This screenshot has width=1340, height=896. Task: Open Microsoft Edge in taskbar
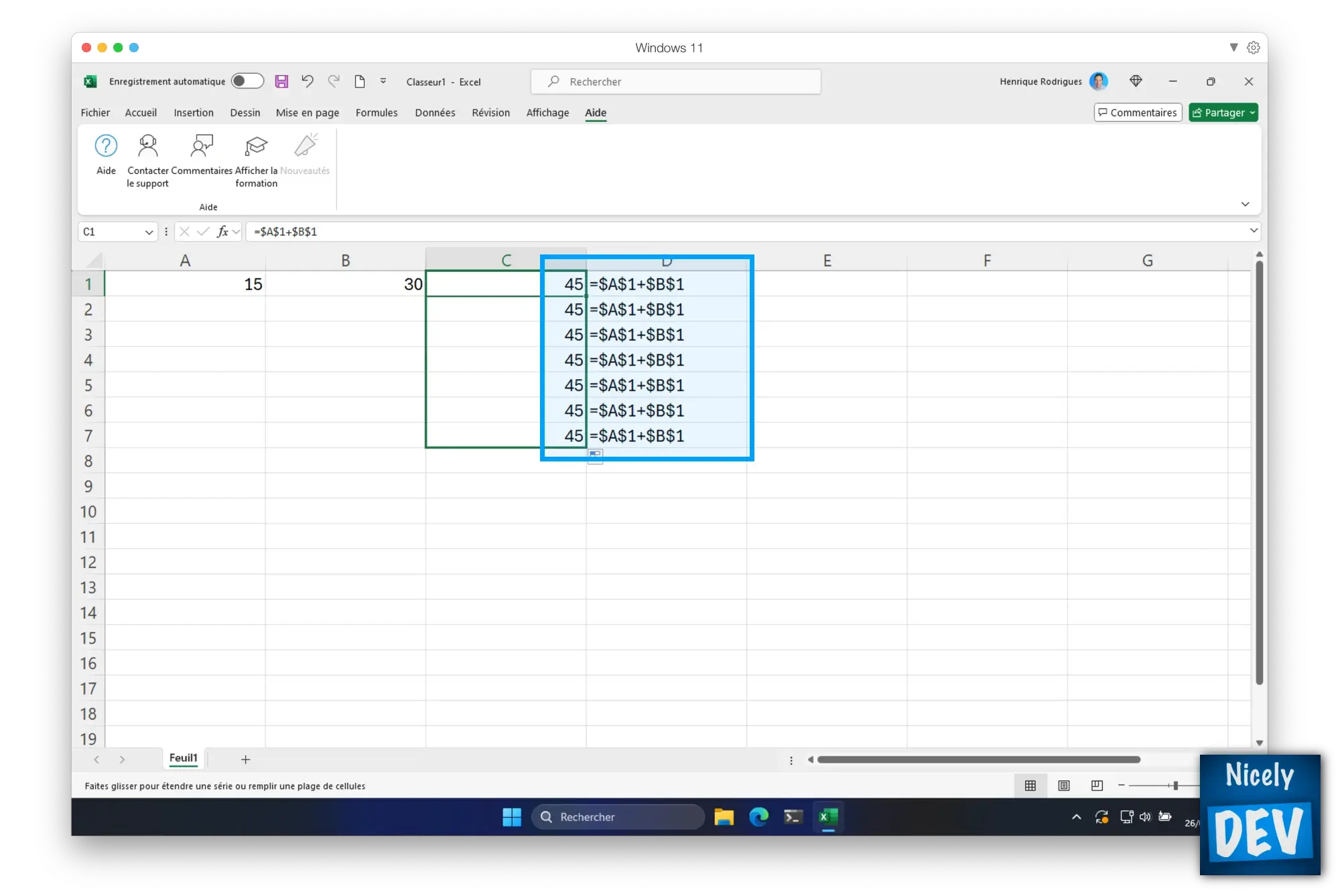tap(758, 817)
